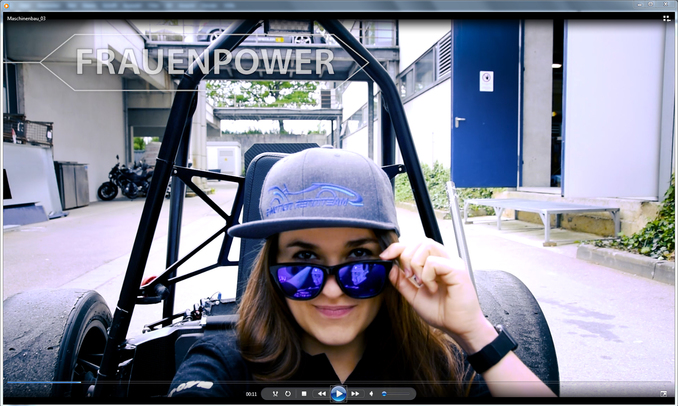Click the 00:11 elapsed time display

(x=252, y=394)
